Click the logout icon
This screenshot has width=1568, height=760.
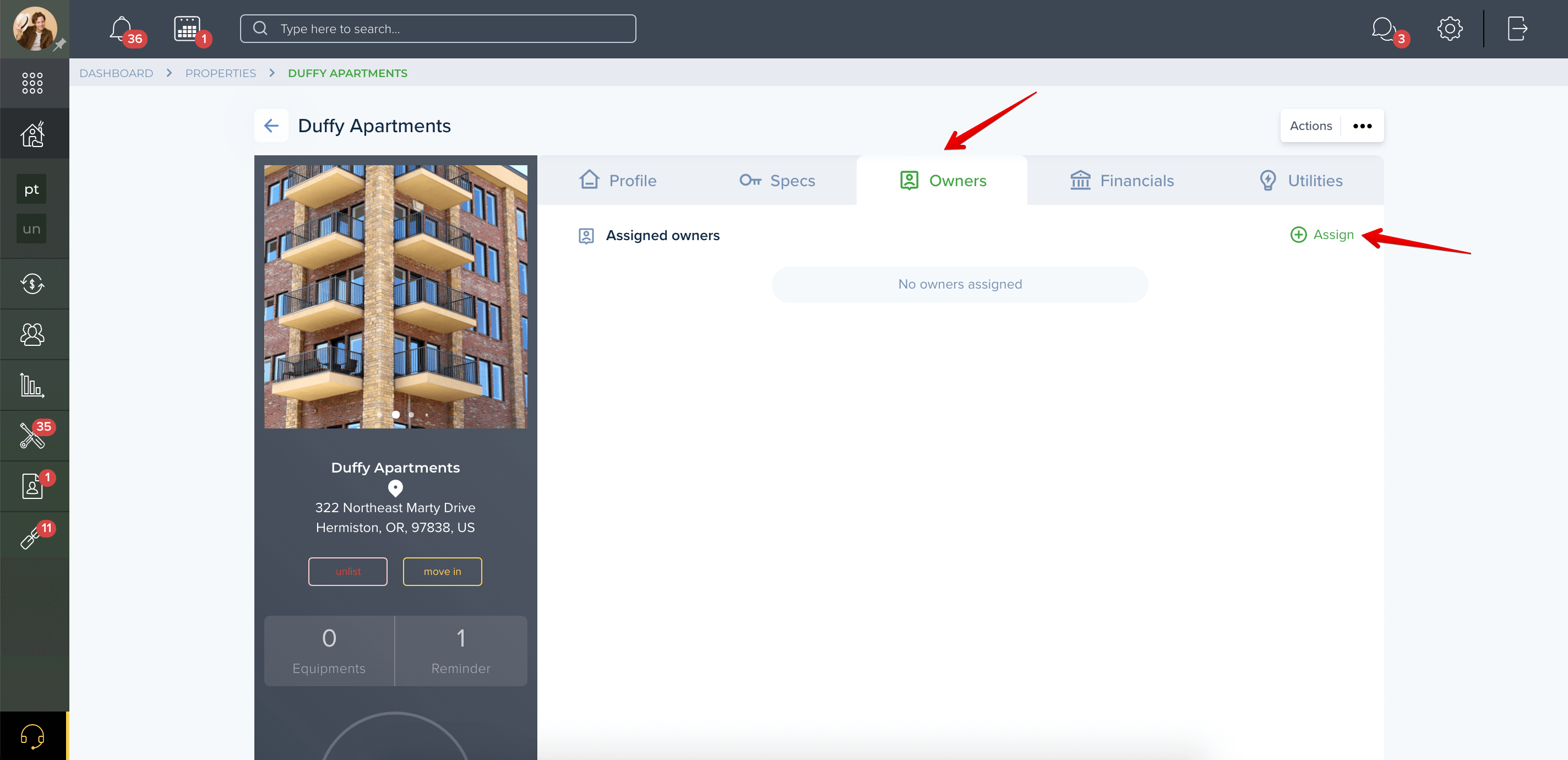click(1517, 29)
